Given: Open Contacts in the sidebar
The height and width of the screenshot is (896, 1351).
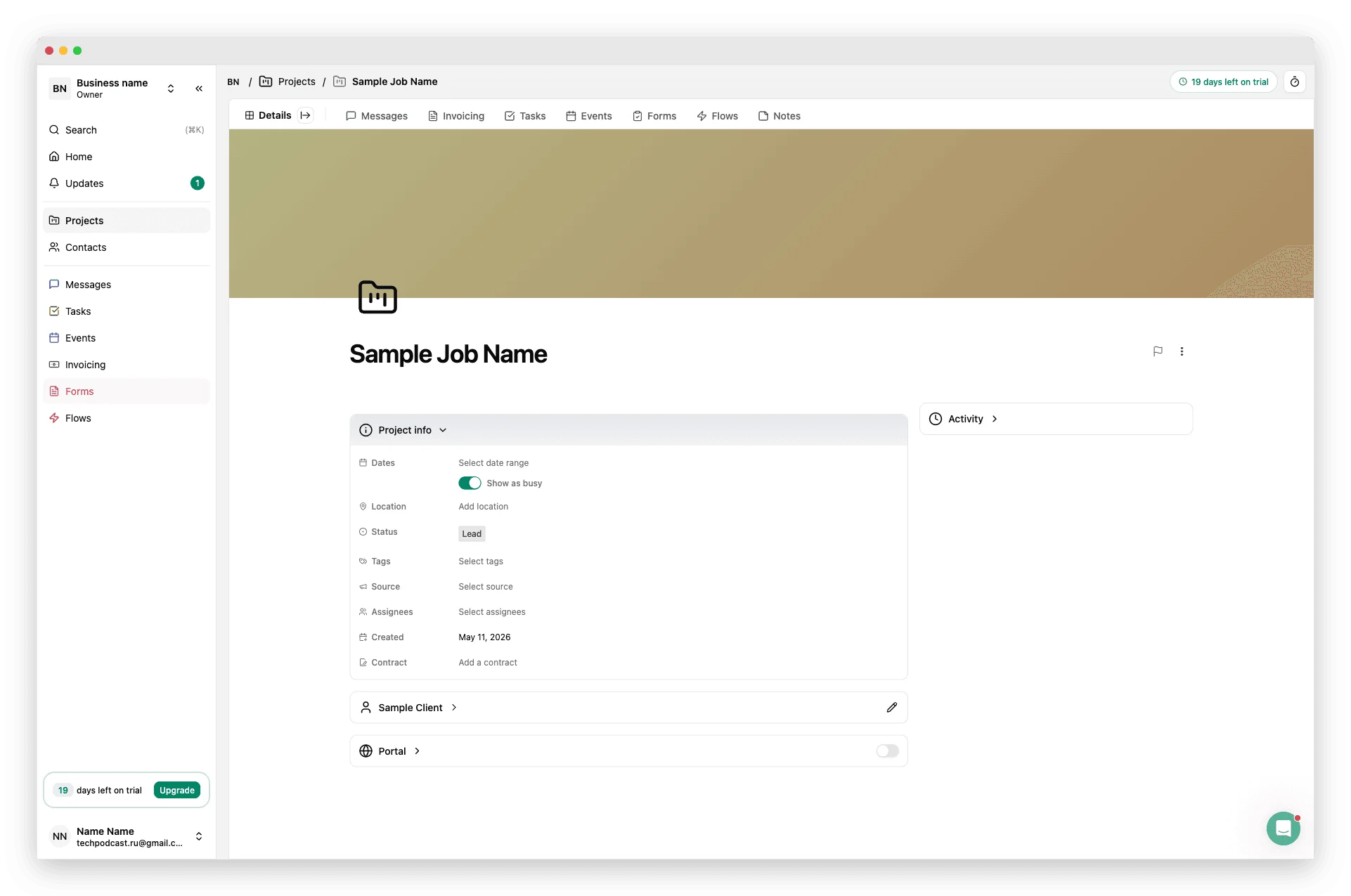Looking at the screenshot, I should tap(127, 247).
